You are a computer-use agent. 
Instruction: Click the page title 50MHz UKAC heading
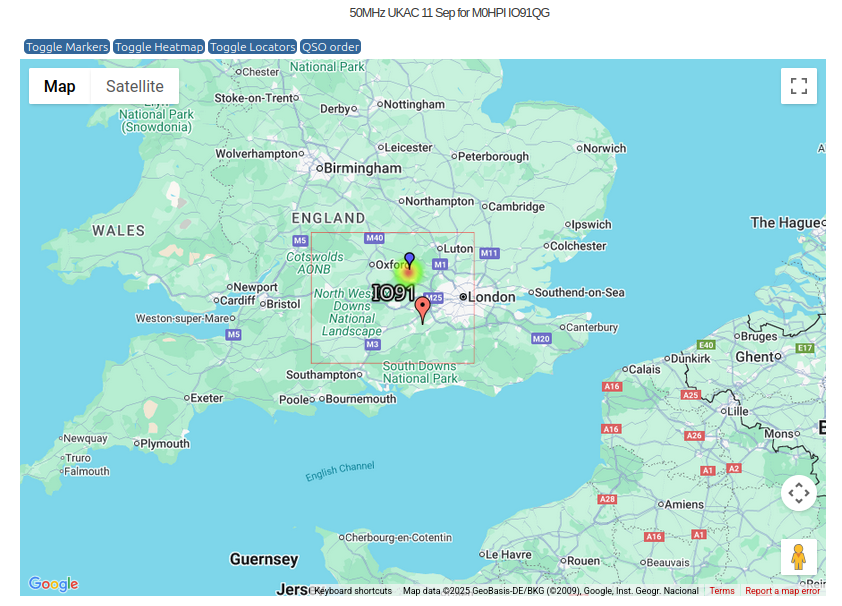(x=449, y=13)
